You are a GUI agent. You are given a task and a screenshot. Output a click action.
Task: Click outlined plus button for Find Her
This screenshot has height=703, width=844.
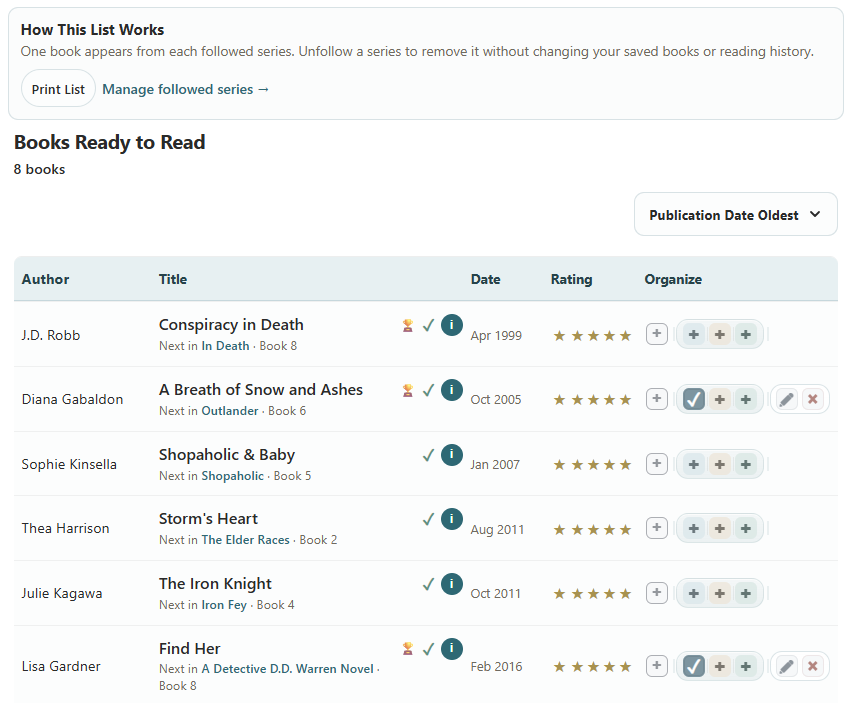(x=657, y=666)
